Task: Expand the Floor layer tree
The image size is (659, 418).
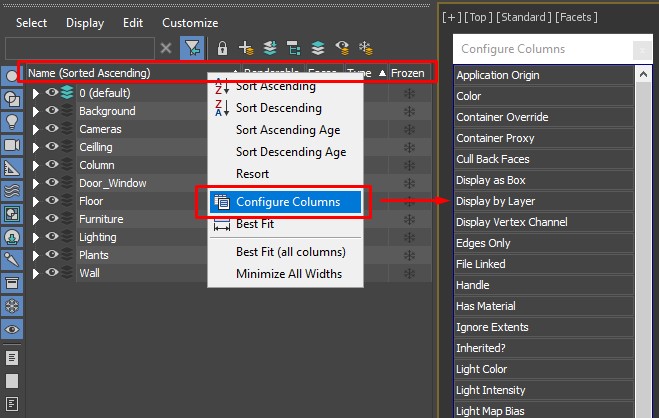Action: 37,201
